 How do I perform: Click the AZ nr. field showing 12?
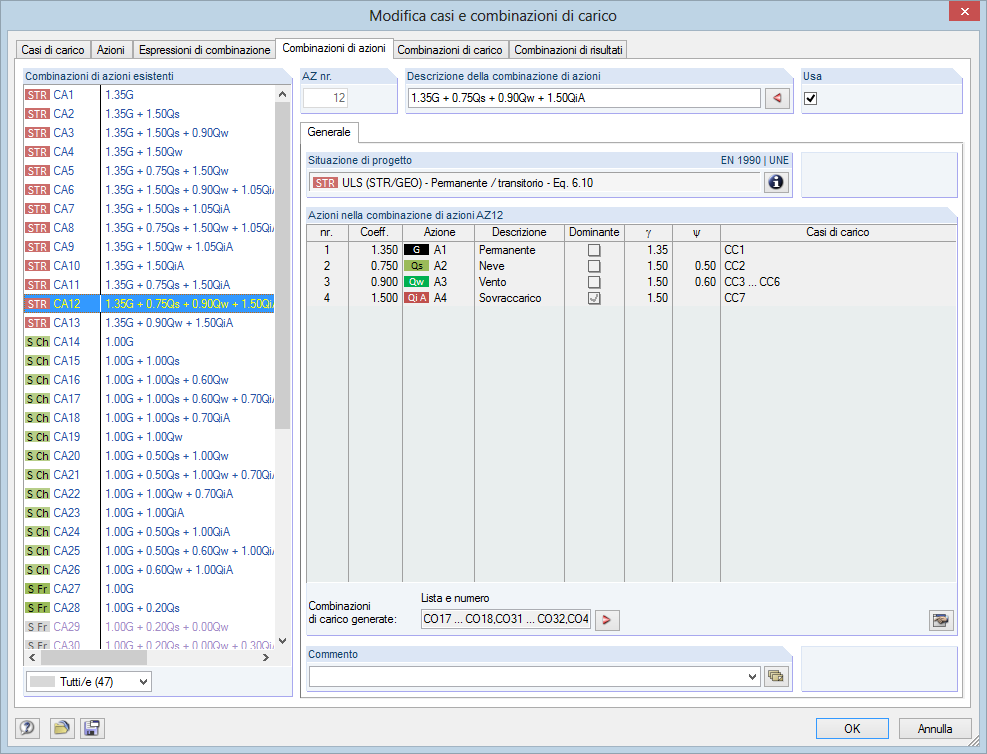[x=325, y=98]
